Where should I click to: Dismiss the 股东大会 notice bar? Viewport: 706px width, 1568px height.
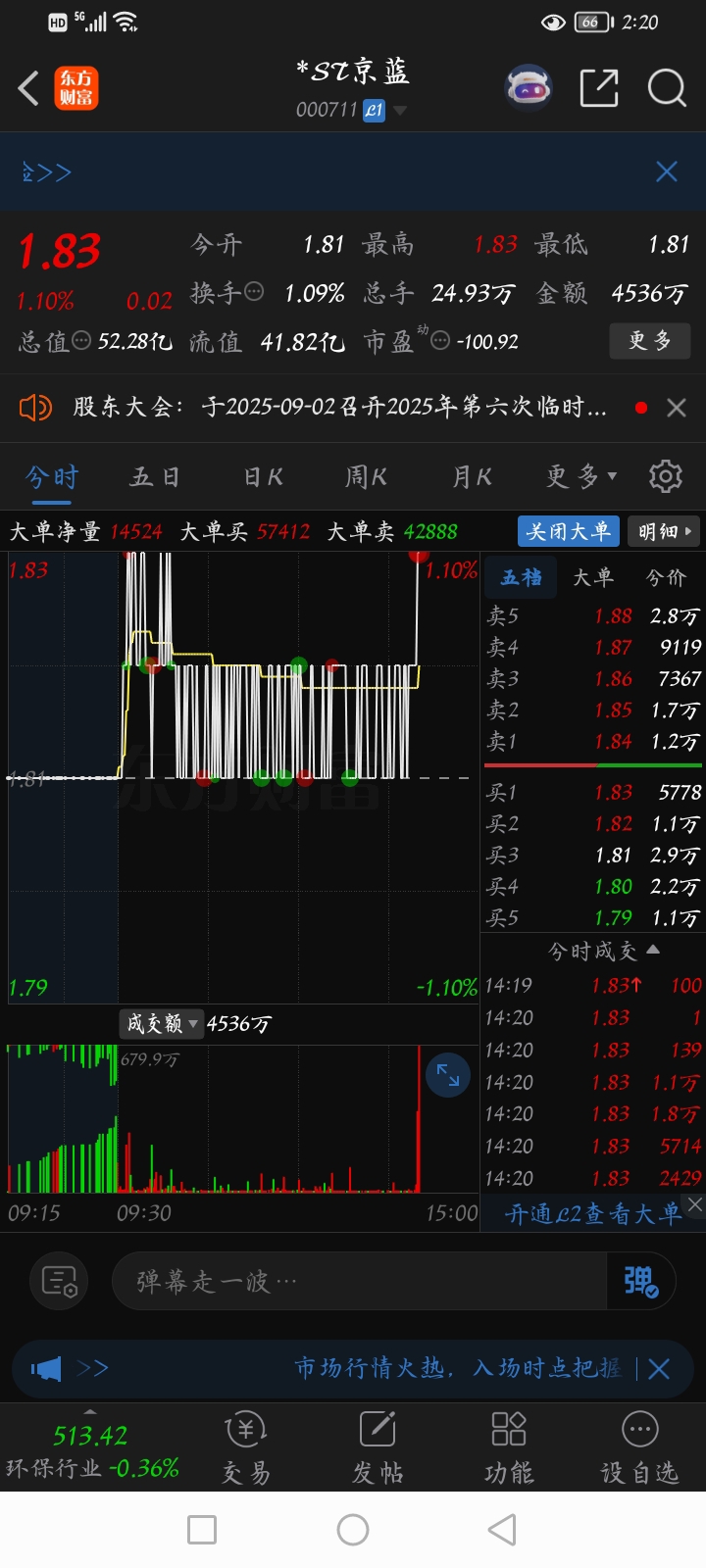[677, 408]
